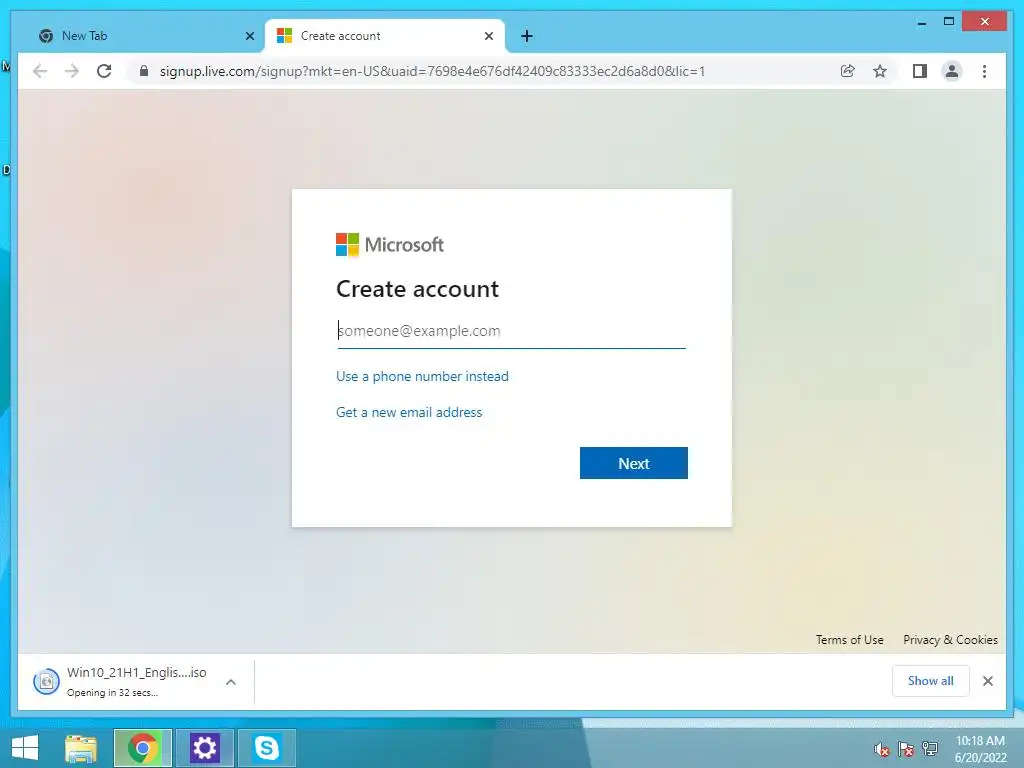Bookmark this page with the star icon
The image size is (1024, 768).
(x=880, y=71)
